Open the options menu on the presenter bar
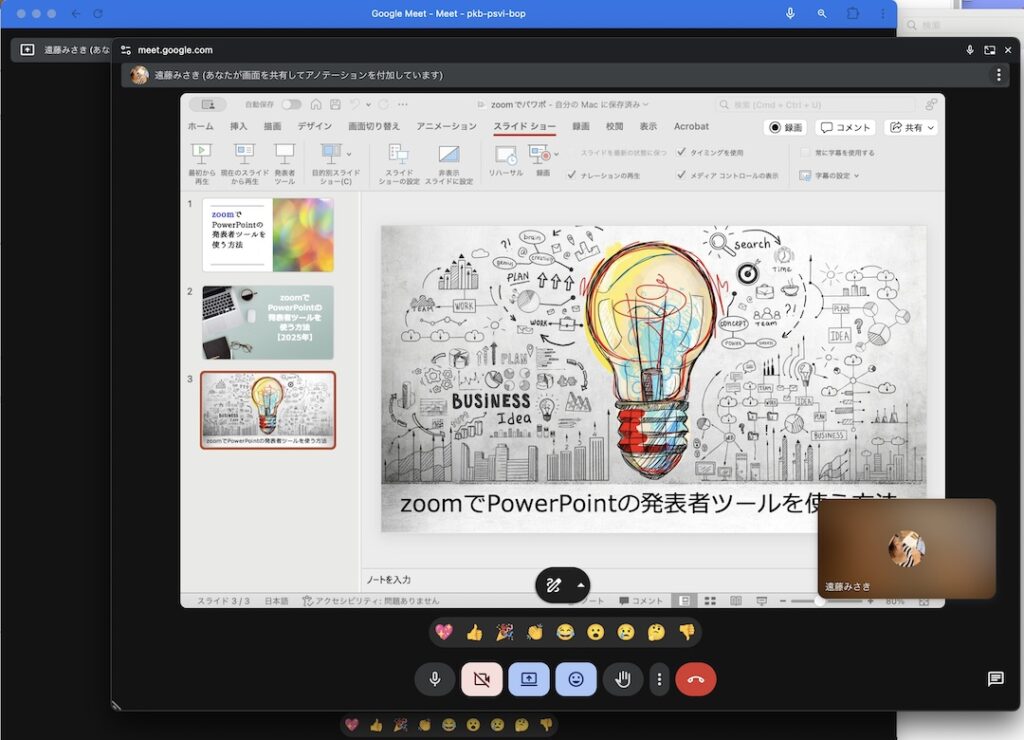 coord(999,75)
